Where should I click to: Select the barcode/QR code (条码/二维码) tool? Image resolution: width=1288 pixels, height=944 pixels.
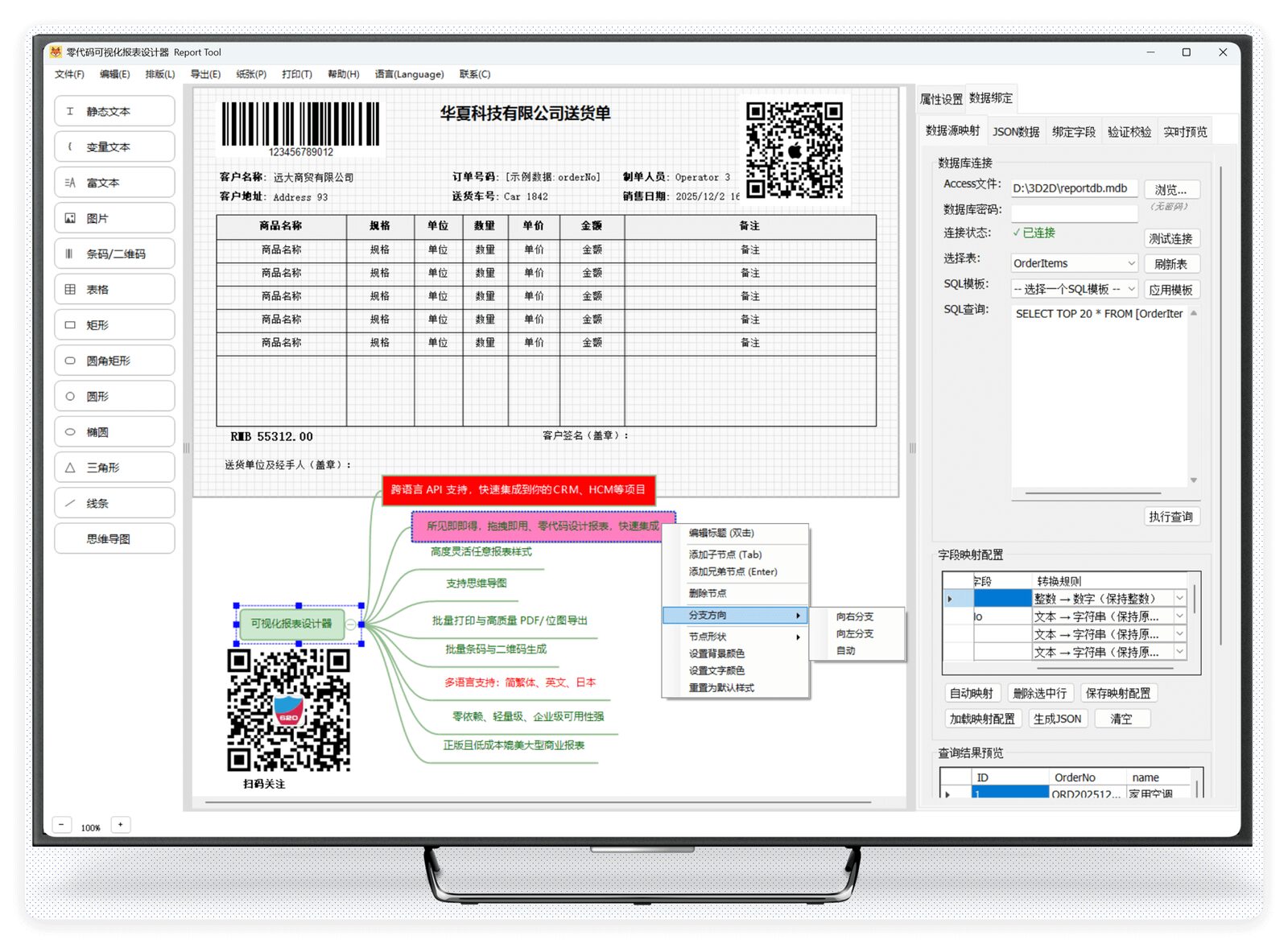pyautogui.click(x=114, y=254)
